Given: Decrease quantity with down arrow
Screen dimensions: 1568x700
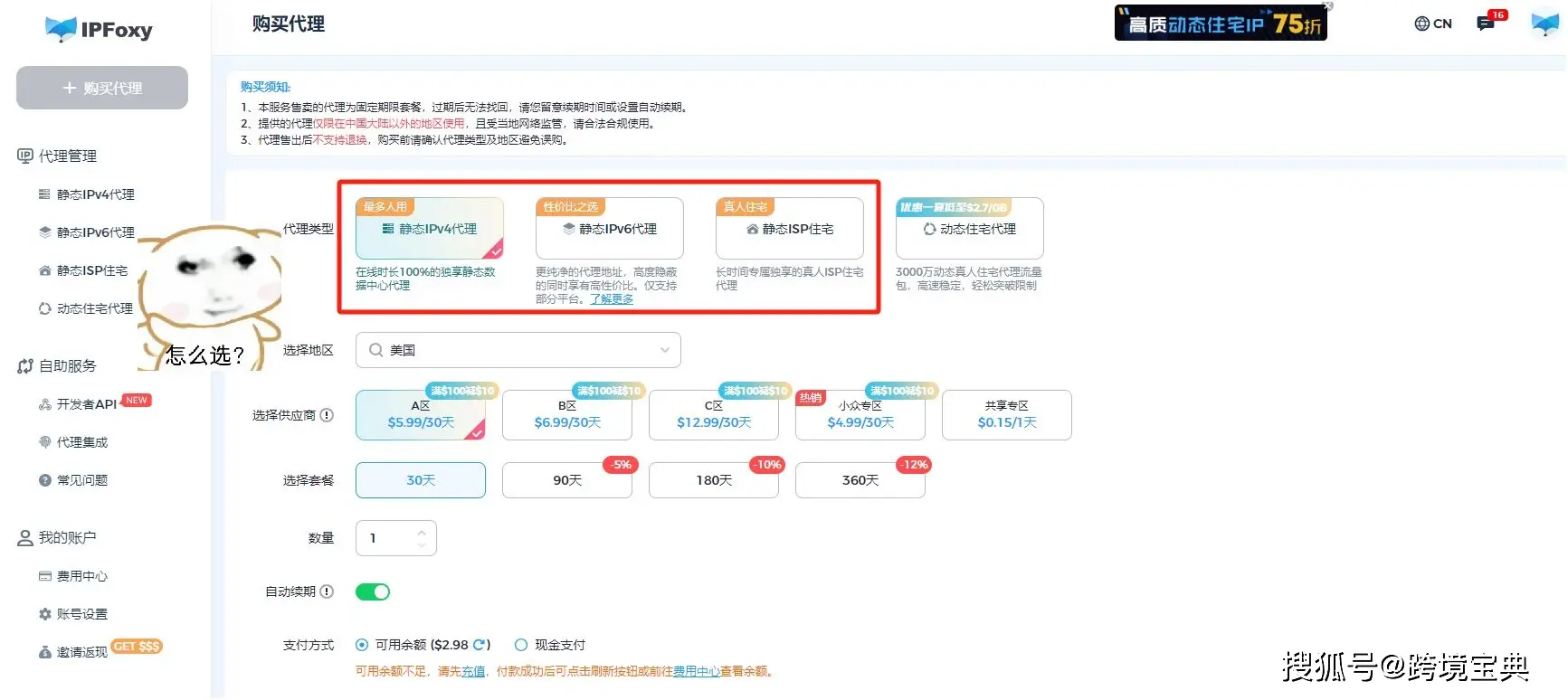Looking at the screenshot, I should [x=422, y=544].
